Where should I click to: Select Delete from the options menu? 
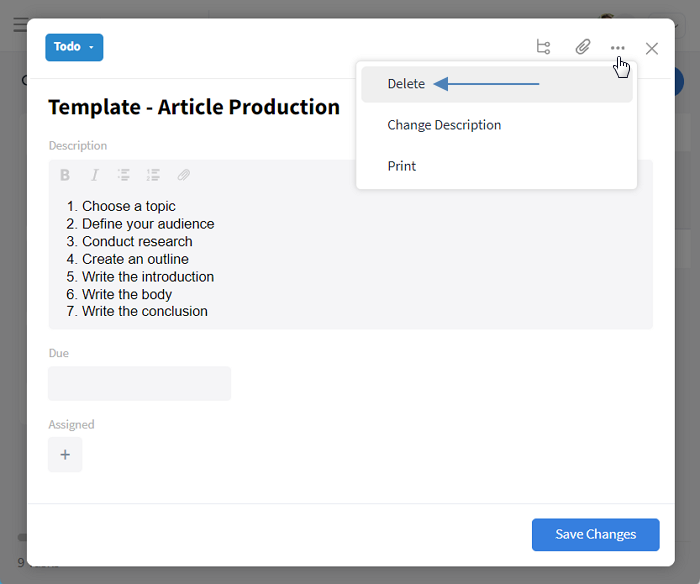[x=406, y=84]
